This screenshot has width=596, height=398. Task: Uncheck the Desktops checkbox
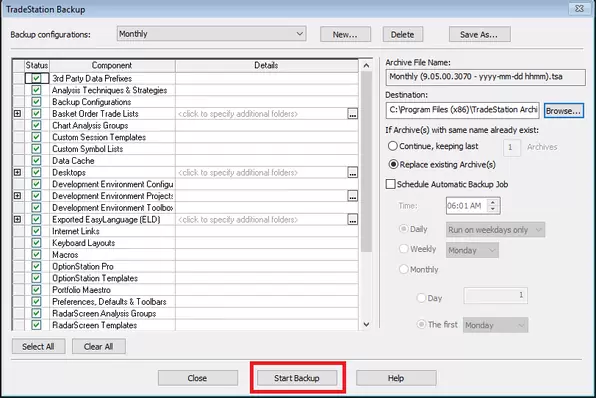coord(36,173)
